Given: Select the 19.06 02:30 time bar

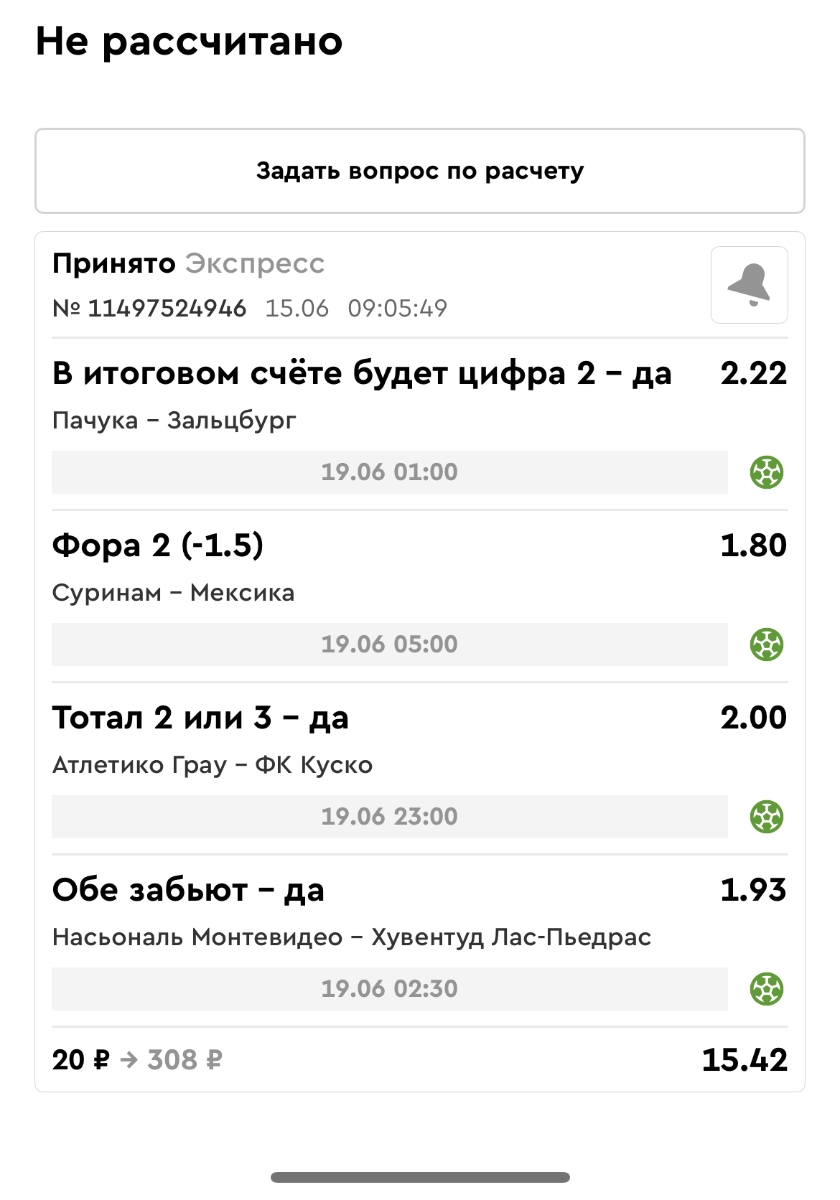Looking at the screenshot, I should pyautogui.click(x=389, y=989).
